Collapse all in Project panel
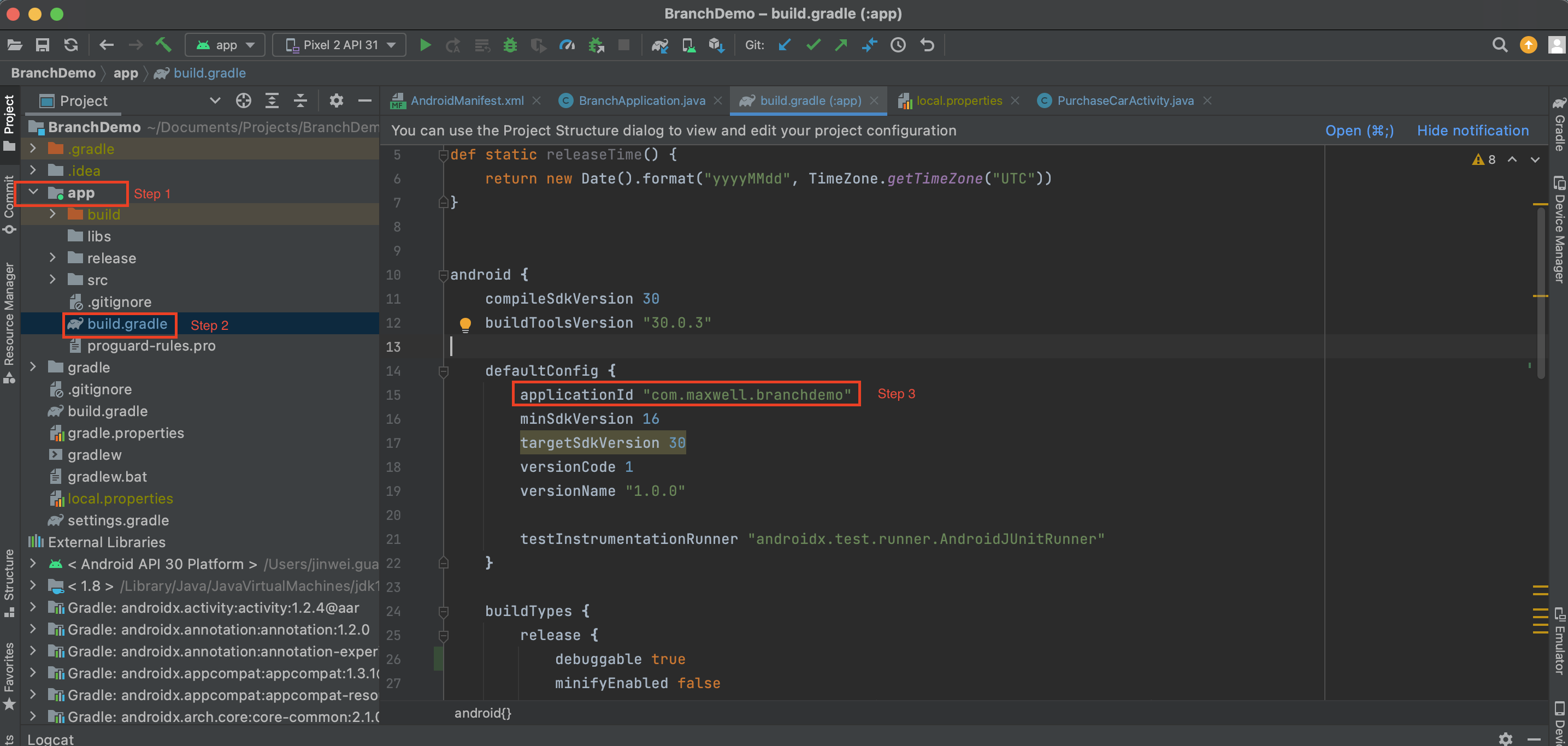 point(300,101)
